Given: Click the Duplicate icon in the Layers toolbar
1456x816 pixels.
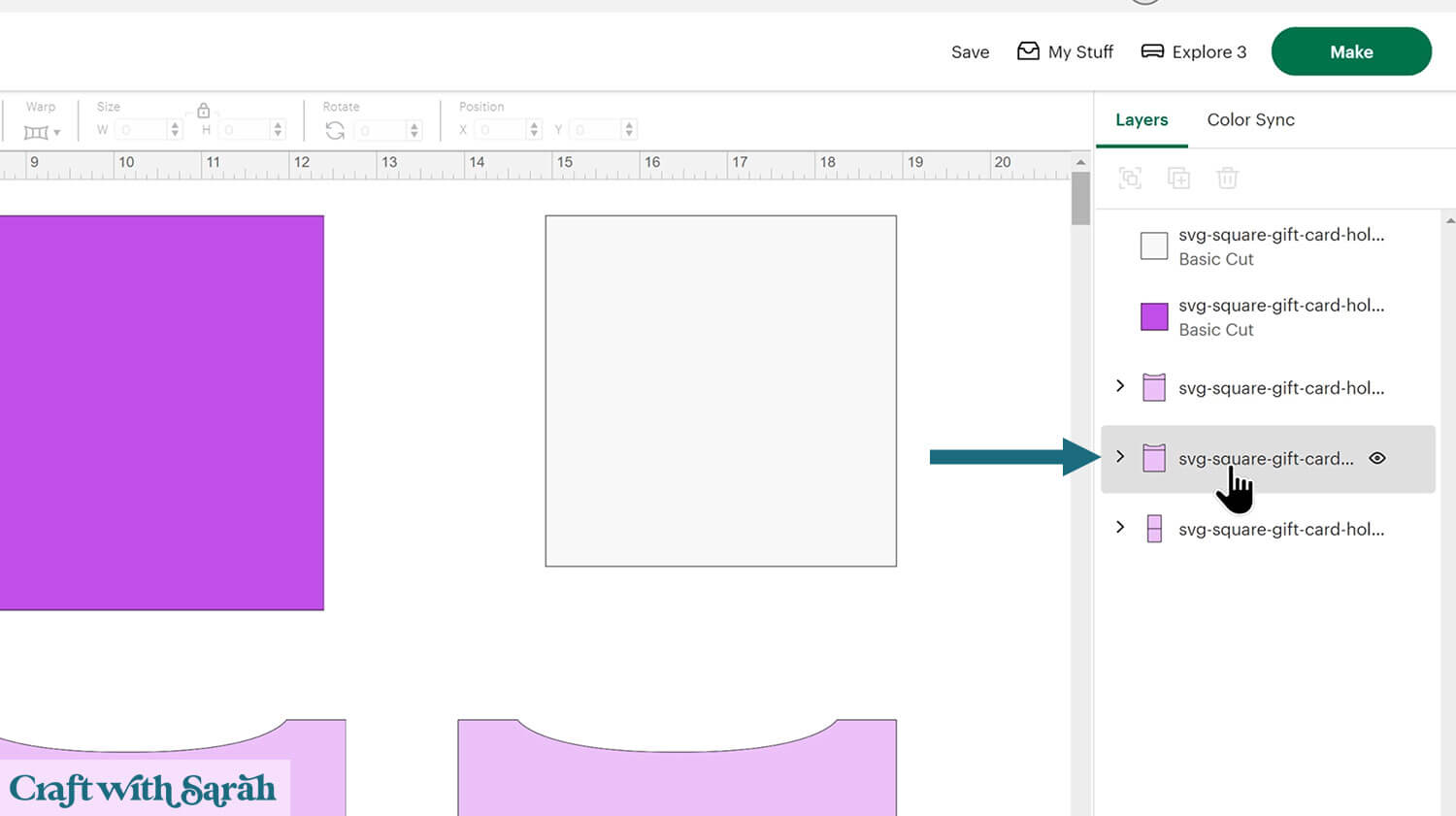Looking at the screenshot, I should 1178,179.
